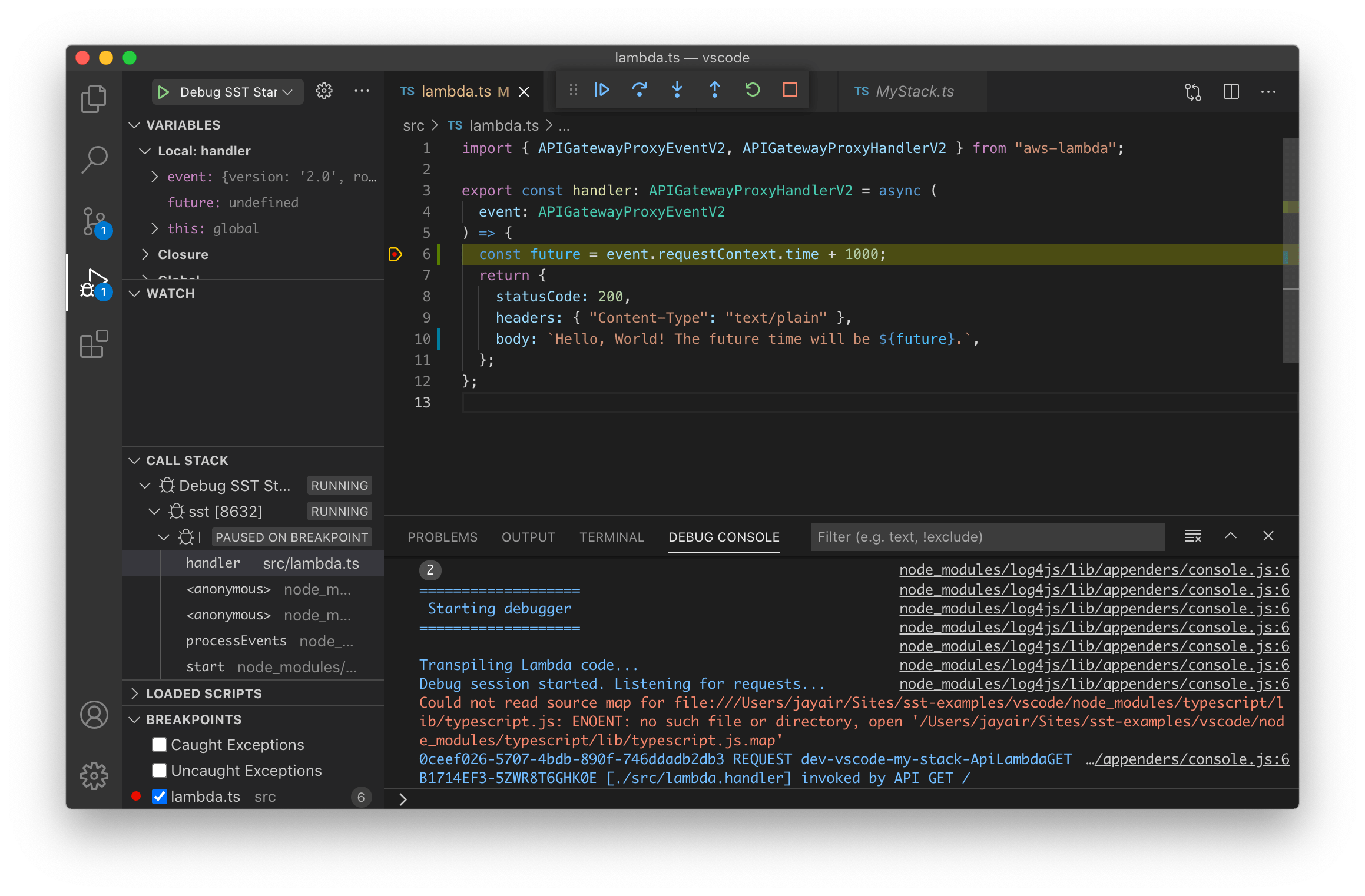
Task: Click the Step Over debug icon
Action: (x=640, y=90)
